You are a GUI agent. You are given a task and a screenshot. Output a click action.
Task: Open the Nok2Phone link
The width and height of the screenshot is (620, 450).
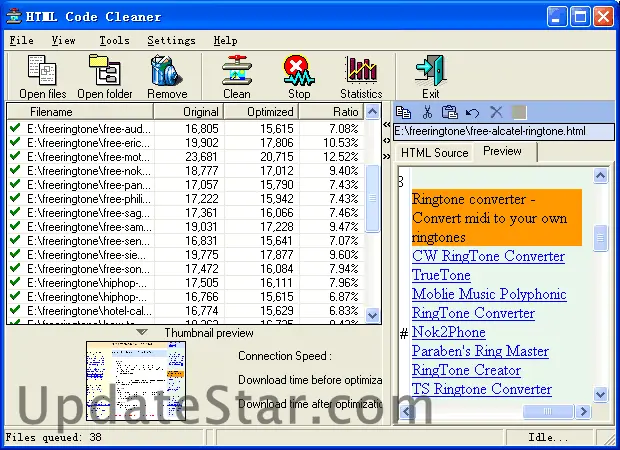click(448, 332)
